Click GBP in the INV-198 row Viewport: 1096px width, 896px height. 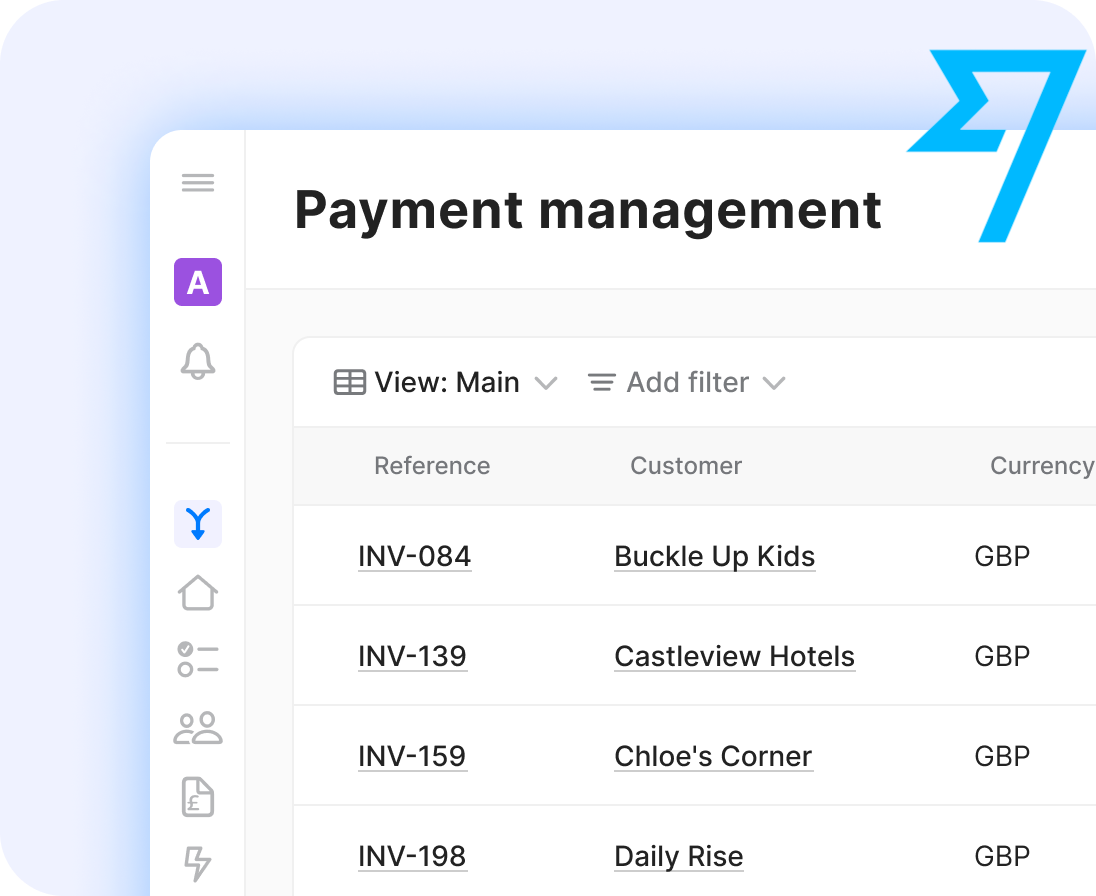1002,856
